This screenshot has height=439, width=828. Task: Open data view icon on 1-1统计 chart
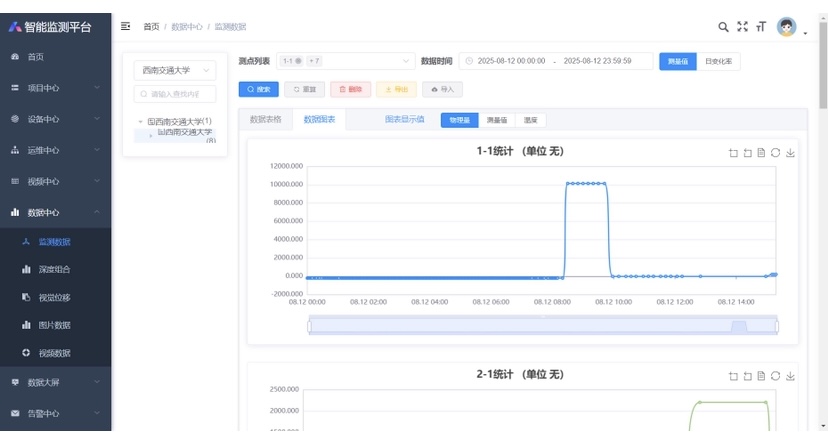tap(761, 153)
